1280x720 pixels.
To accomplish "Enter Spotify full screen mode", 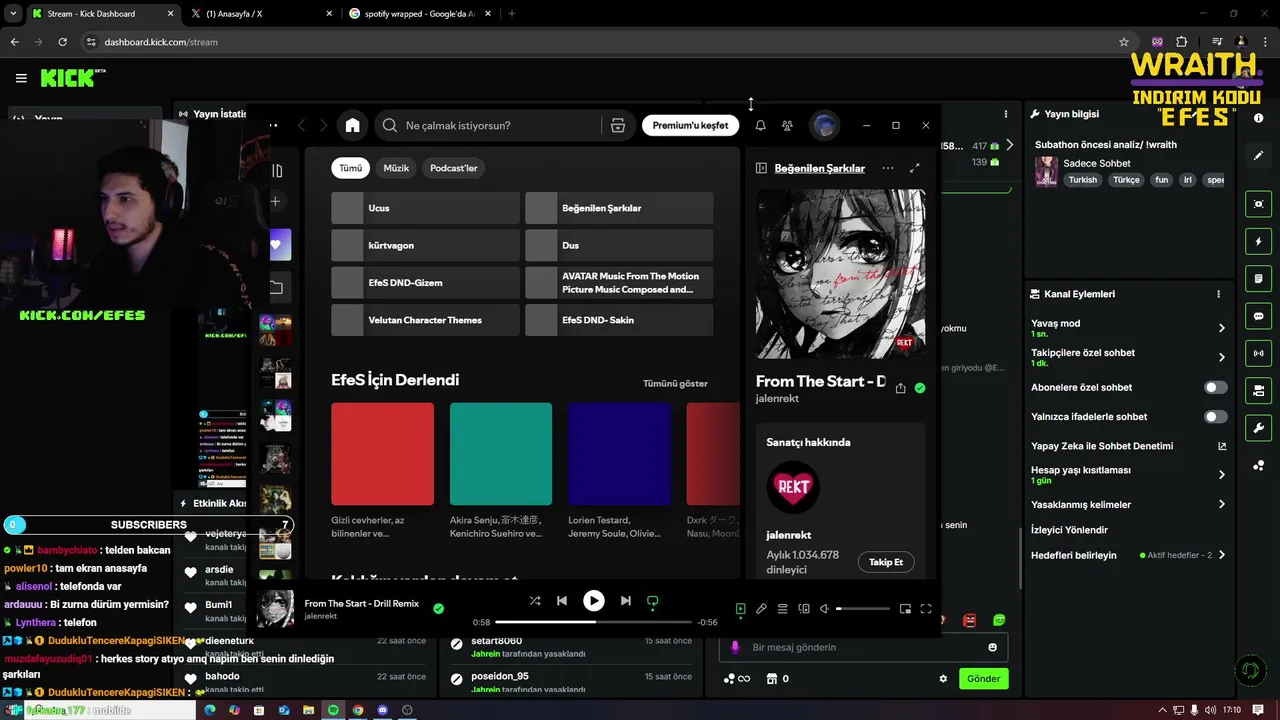I will [926, 609].
